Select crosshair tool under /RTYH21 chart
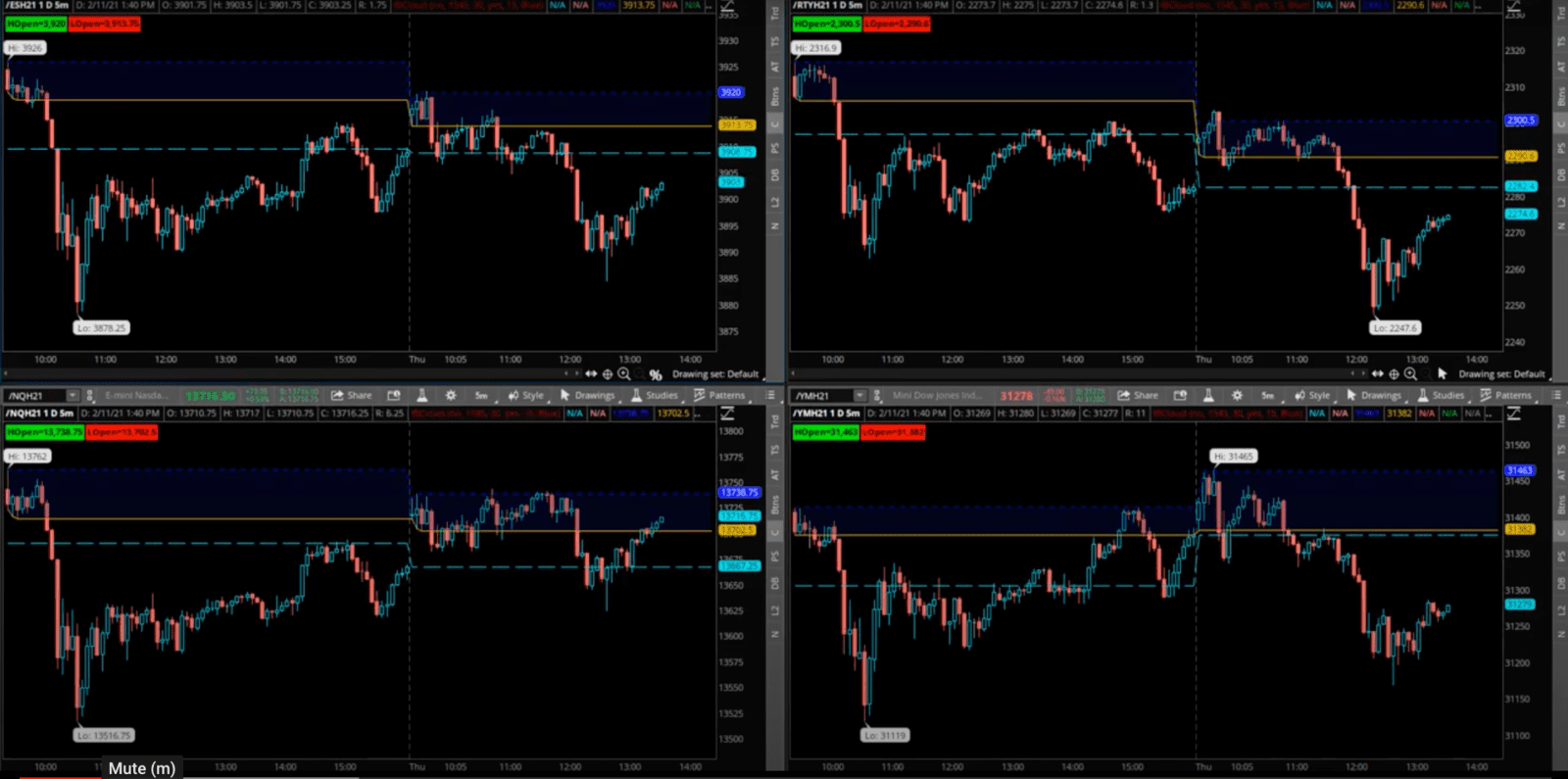 [1395, 374]
